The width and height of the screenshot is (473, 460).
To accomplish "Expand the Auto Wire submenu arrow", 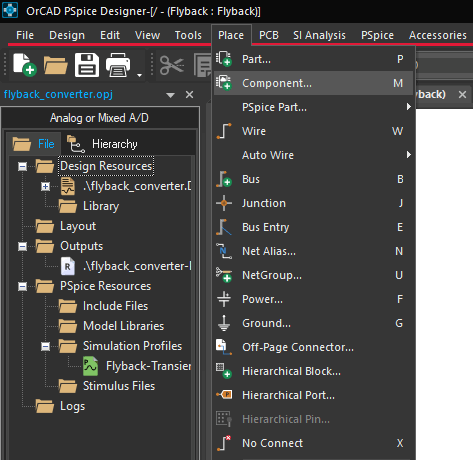I will click(409, 155).
